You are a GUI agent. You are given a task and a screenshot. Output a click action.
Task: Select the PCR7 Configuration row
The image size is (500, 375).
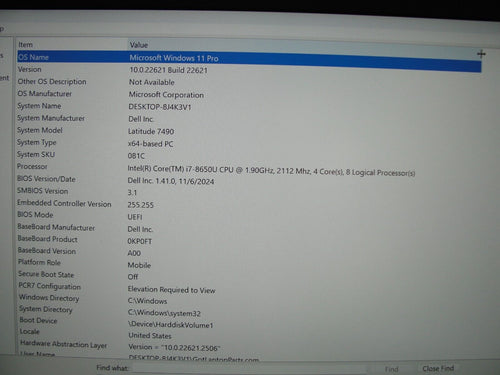(x=249, y=288)
